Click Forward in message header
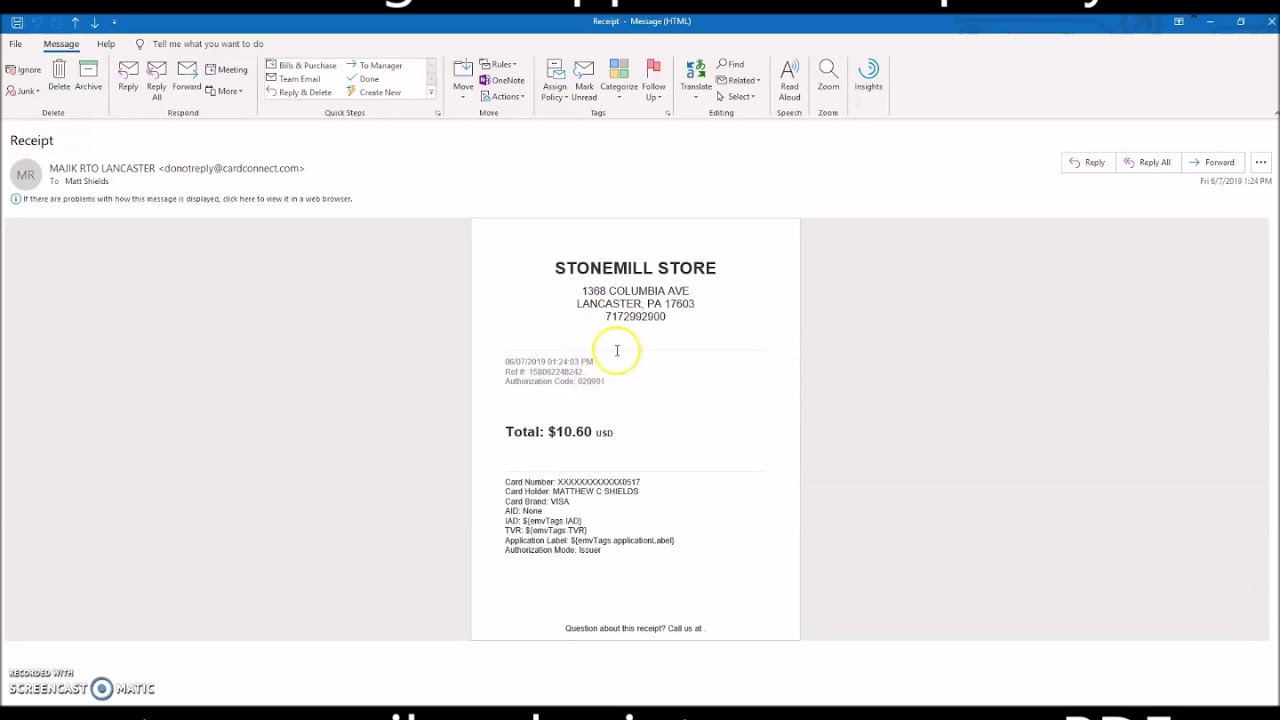 pos(1211,162)
